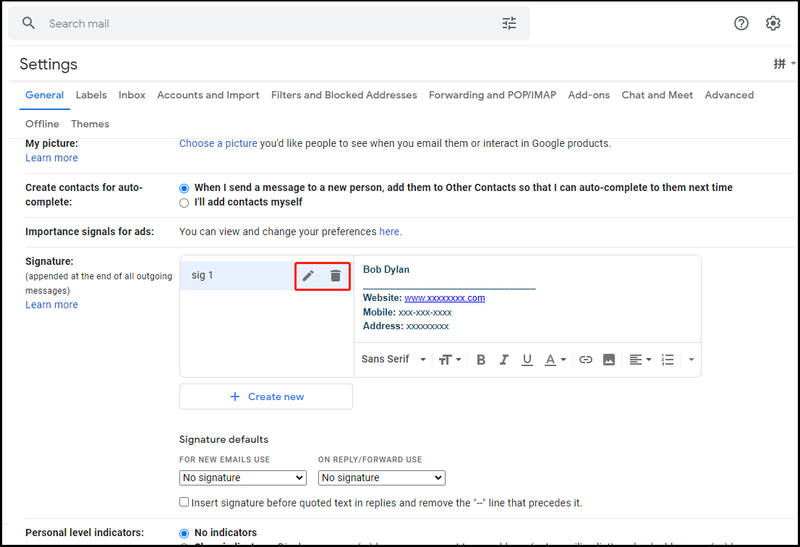Insert link in signature editor

(586, 360)
